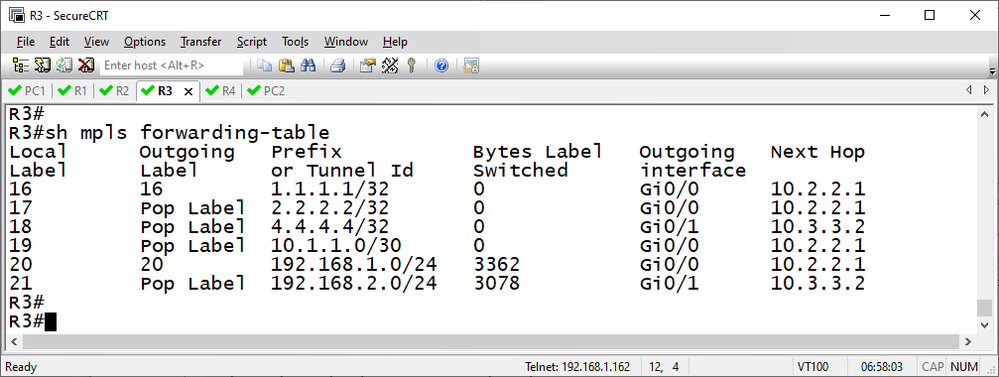
Task: Open the Help menu
Action: click(x=395, y=42)
